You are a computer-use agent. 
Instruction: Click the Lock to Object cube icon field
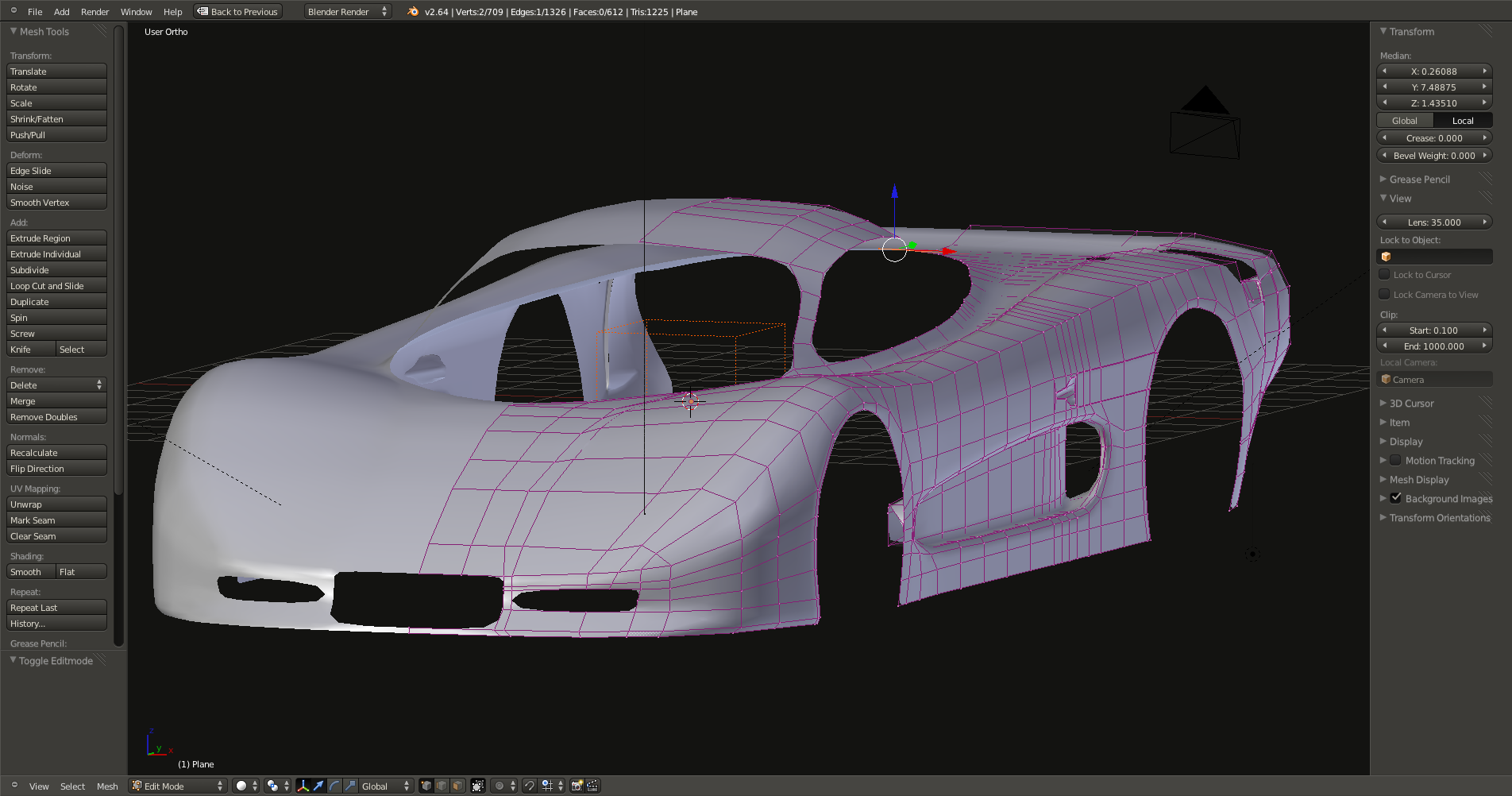[1434, 257]
